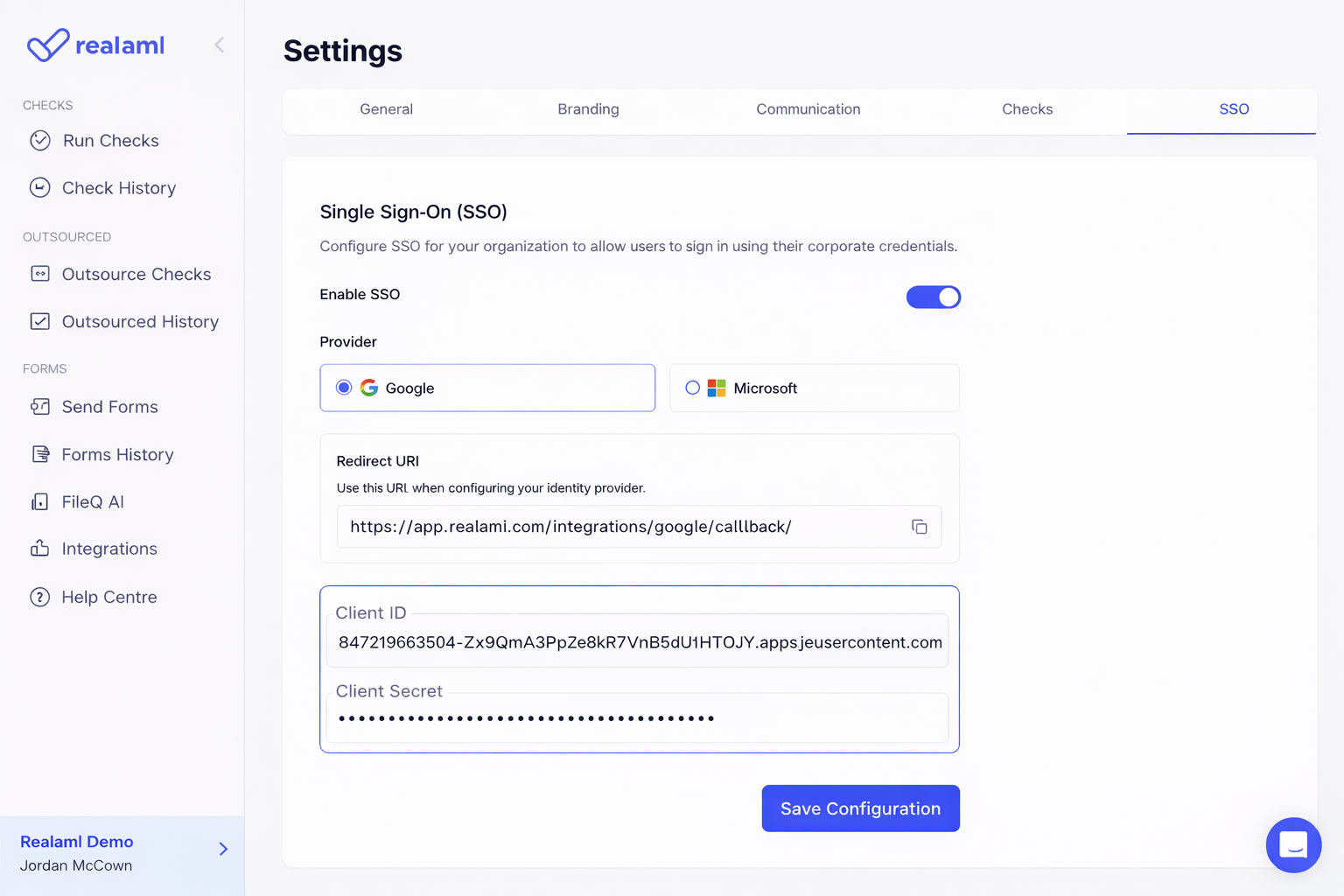
Task: Click the Integrations icon in sidebar
Action: click(x=40, y=549)
